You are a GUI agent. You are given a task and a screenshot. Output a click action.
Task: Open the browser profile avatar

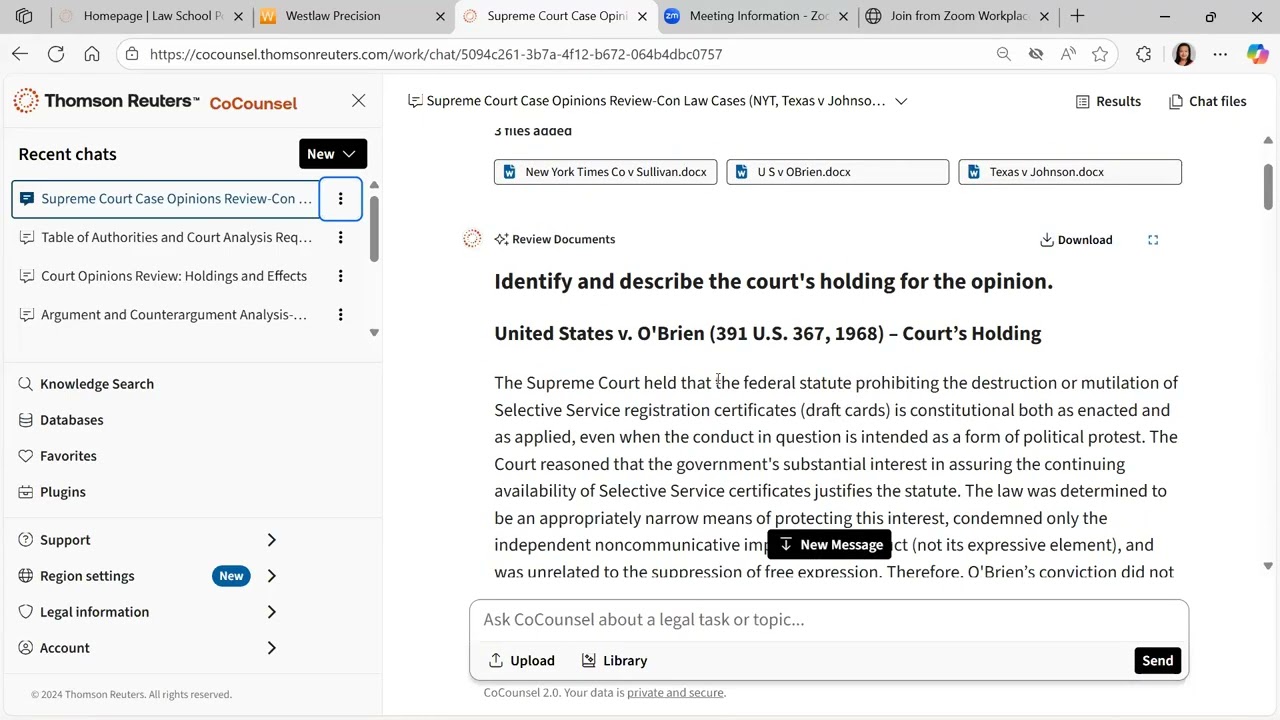pos(1183,54)
